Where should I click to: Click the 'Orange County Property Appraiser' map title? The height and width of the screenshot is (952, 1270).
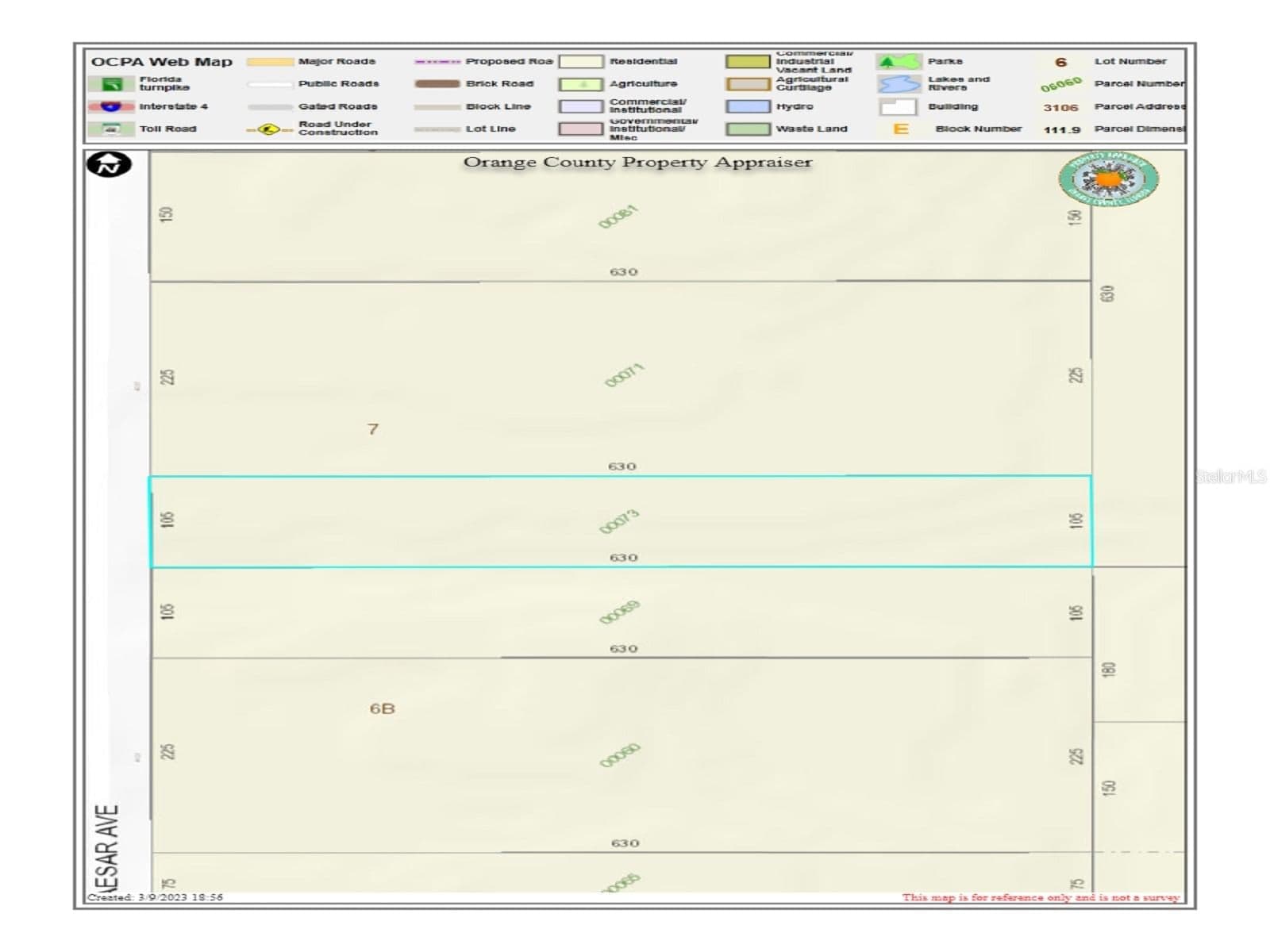pos(637,163)
